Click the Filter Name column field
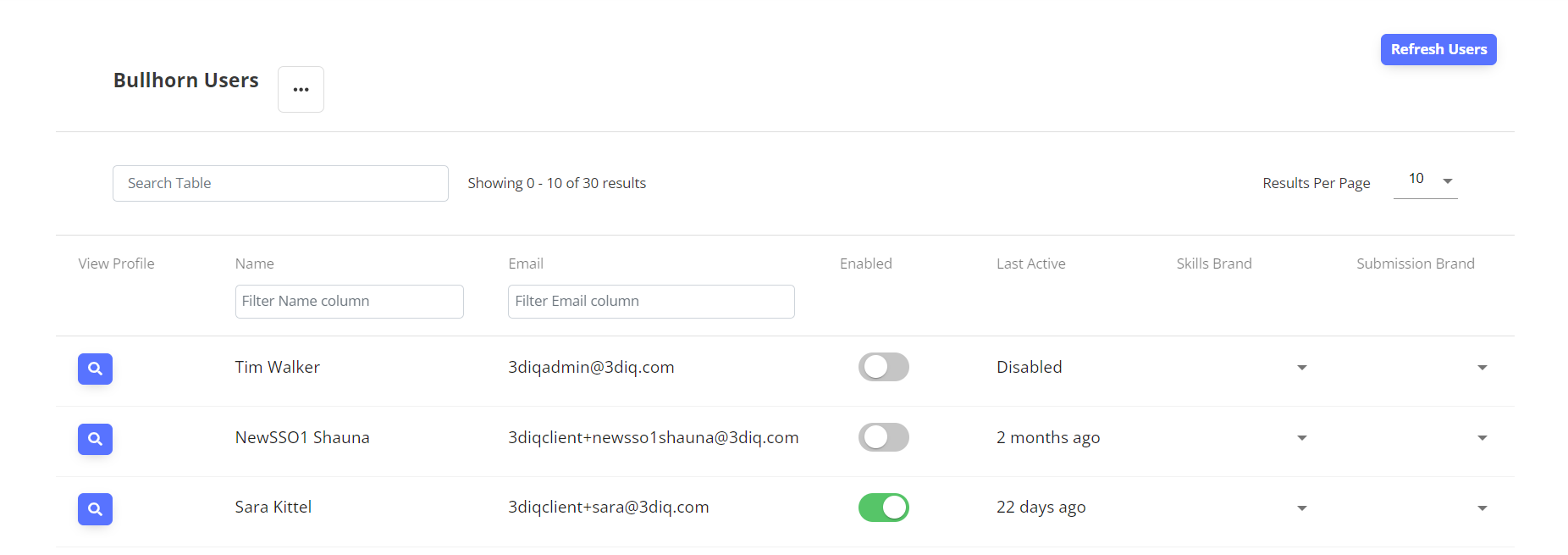 click(349, 302)
